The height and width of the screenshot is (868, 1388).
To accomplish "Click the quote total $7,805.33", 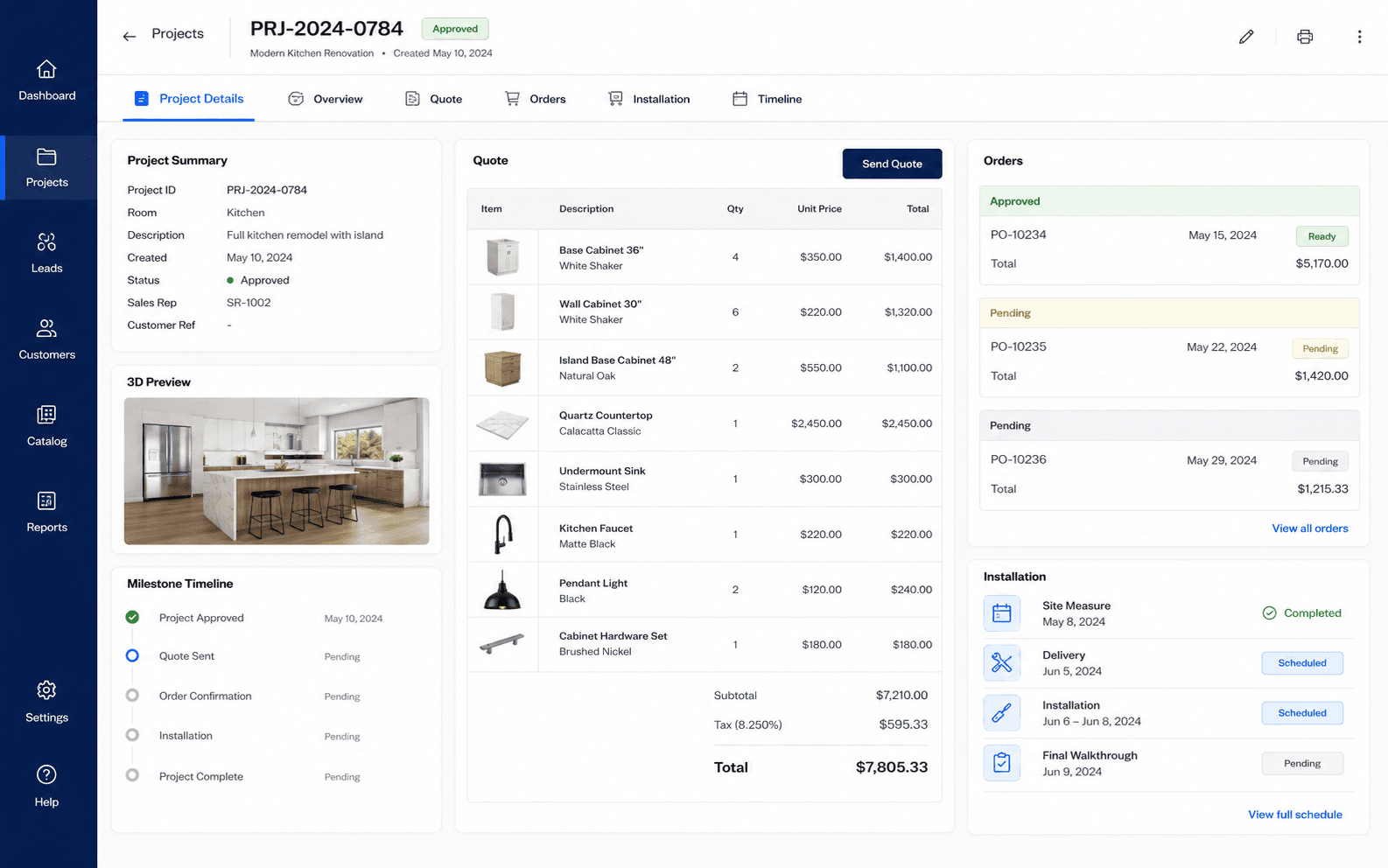I will 892,767.
